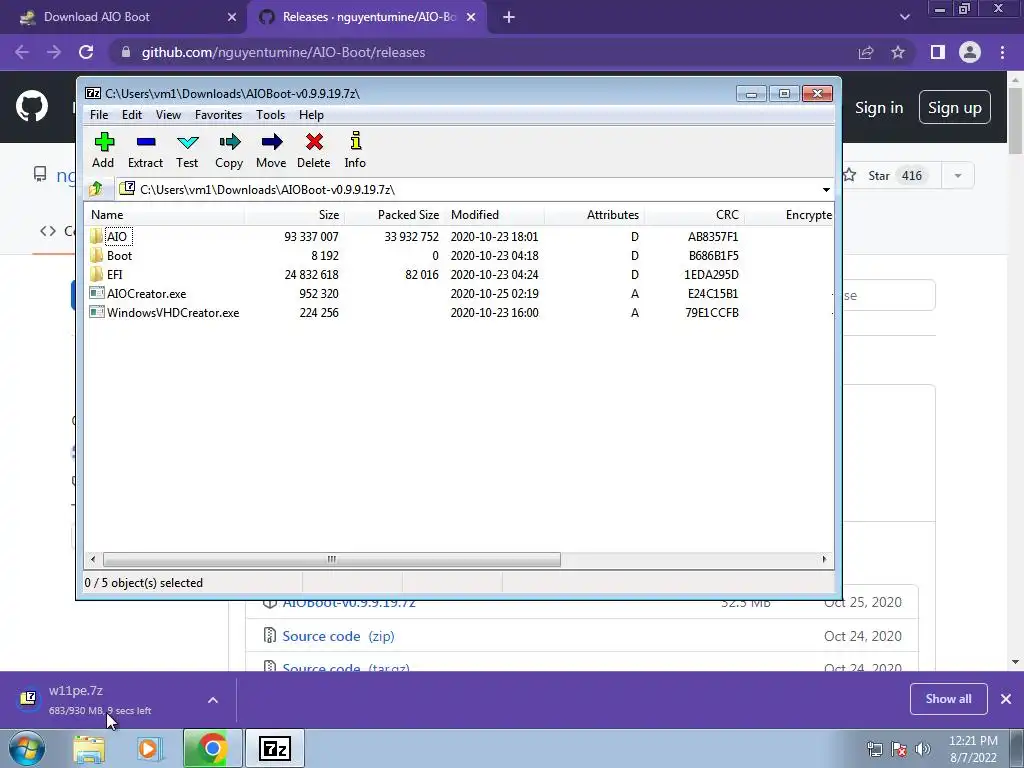Open the Favorites menu
This screenshot has width=1024, height=768.
(218, 115)
